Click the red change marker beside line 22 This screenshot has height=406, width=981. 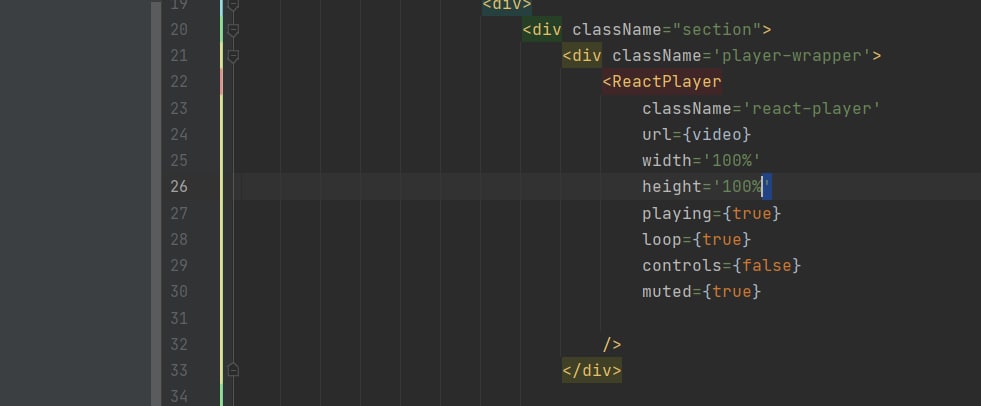click(x=221, y=82)
